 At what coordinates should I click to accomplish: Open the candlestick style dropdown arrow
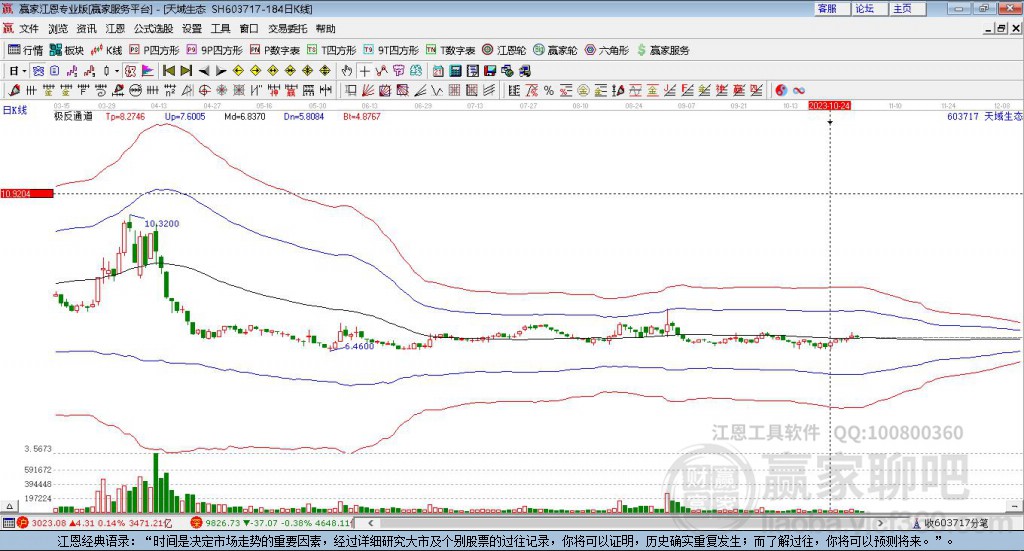(117, 71)
